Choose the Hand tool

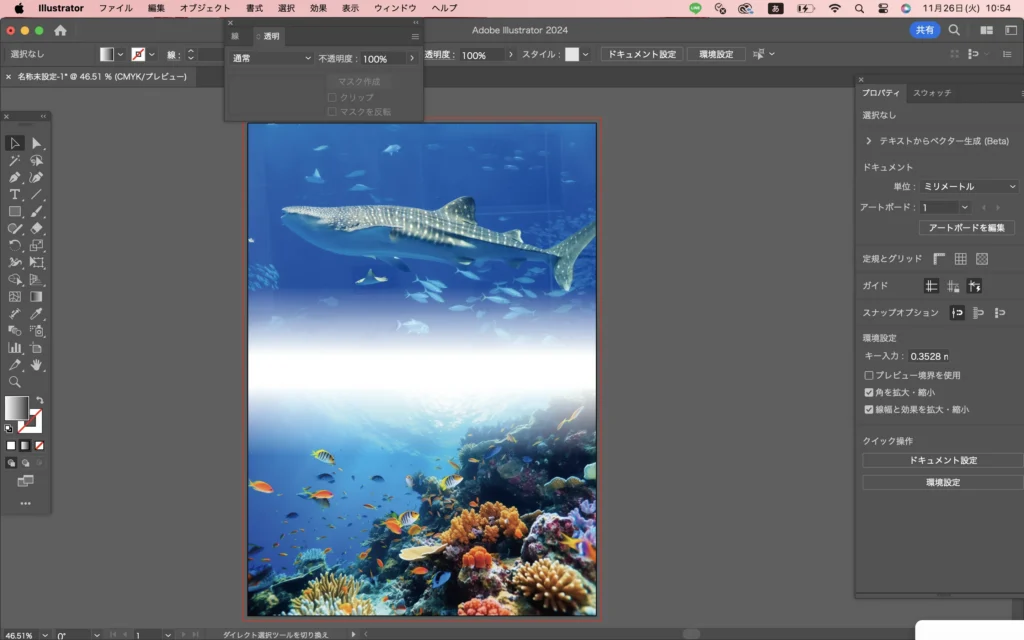coord(37,365)
